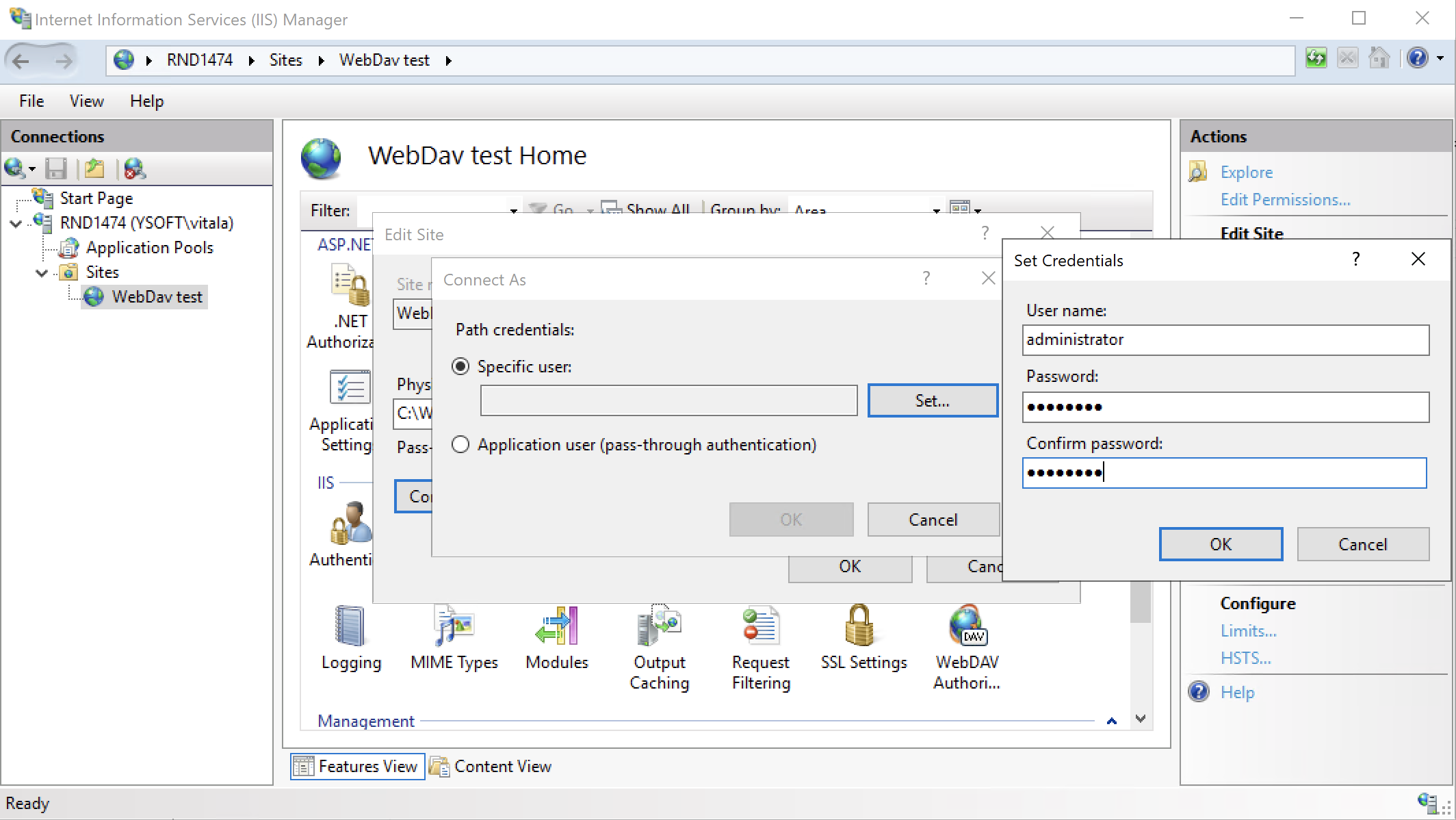Collapse the RND1474 server node
Image resolution: width=1456 pixels, height=820 pixels.
click(15, 223)
